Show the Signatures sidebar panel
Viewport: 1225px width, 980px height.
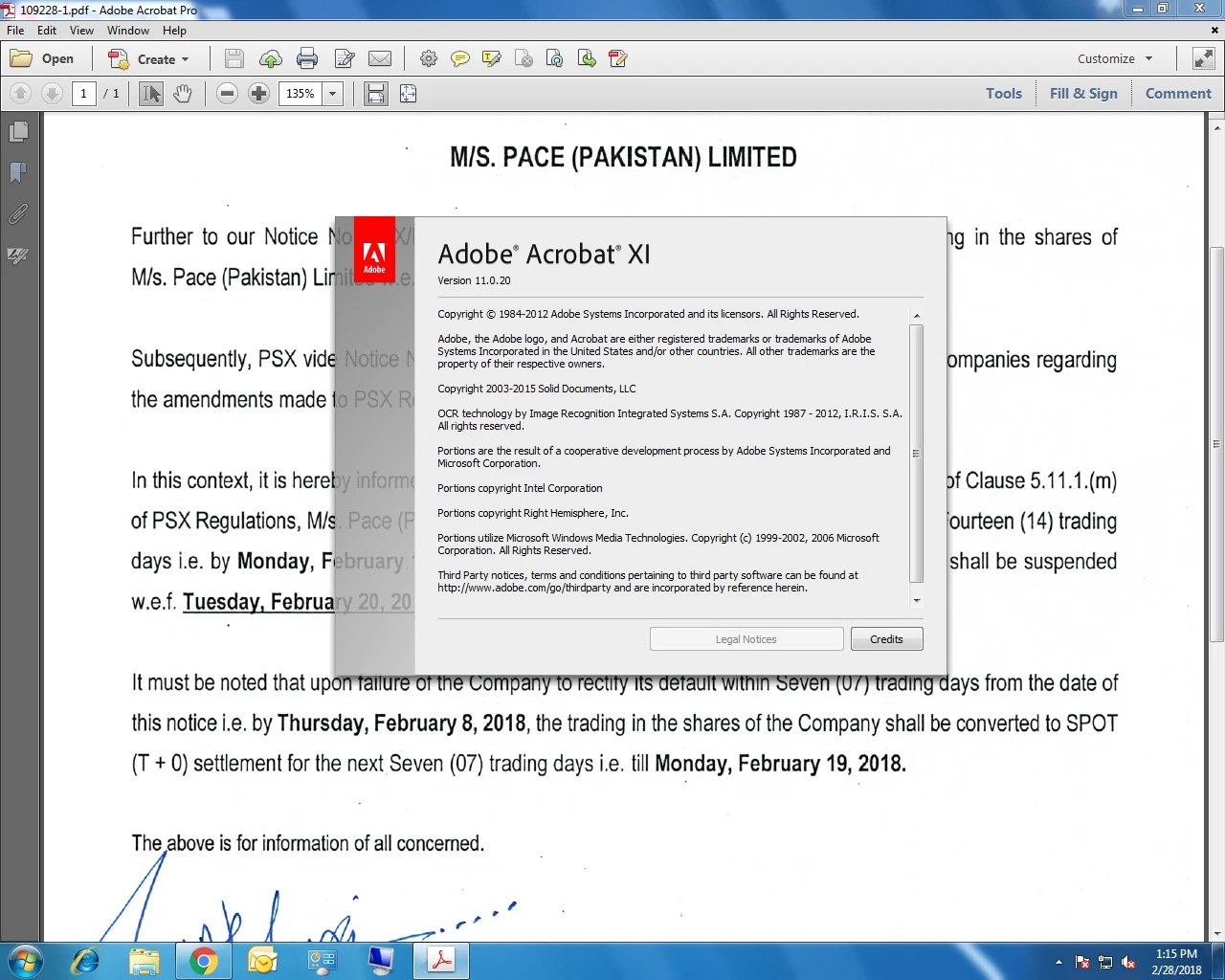18,256
